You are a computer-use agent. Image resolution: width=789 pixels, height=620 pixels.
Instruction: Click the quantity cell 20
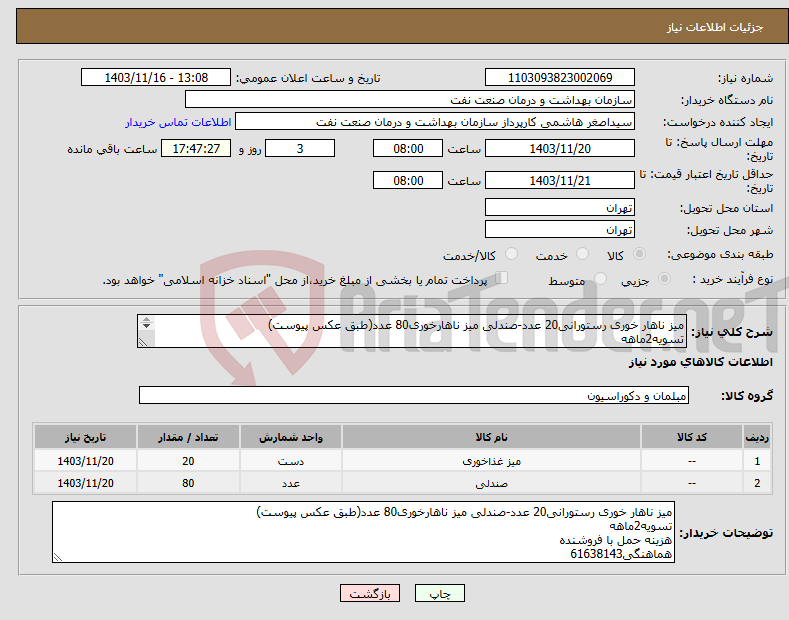click(188, 461)
